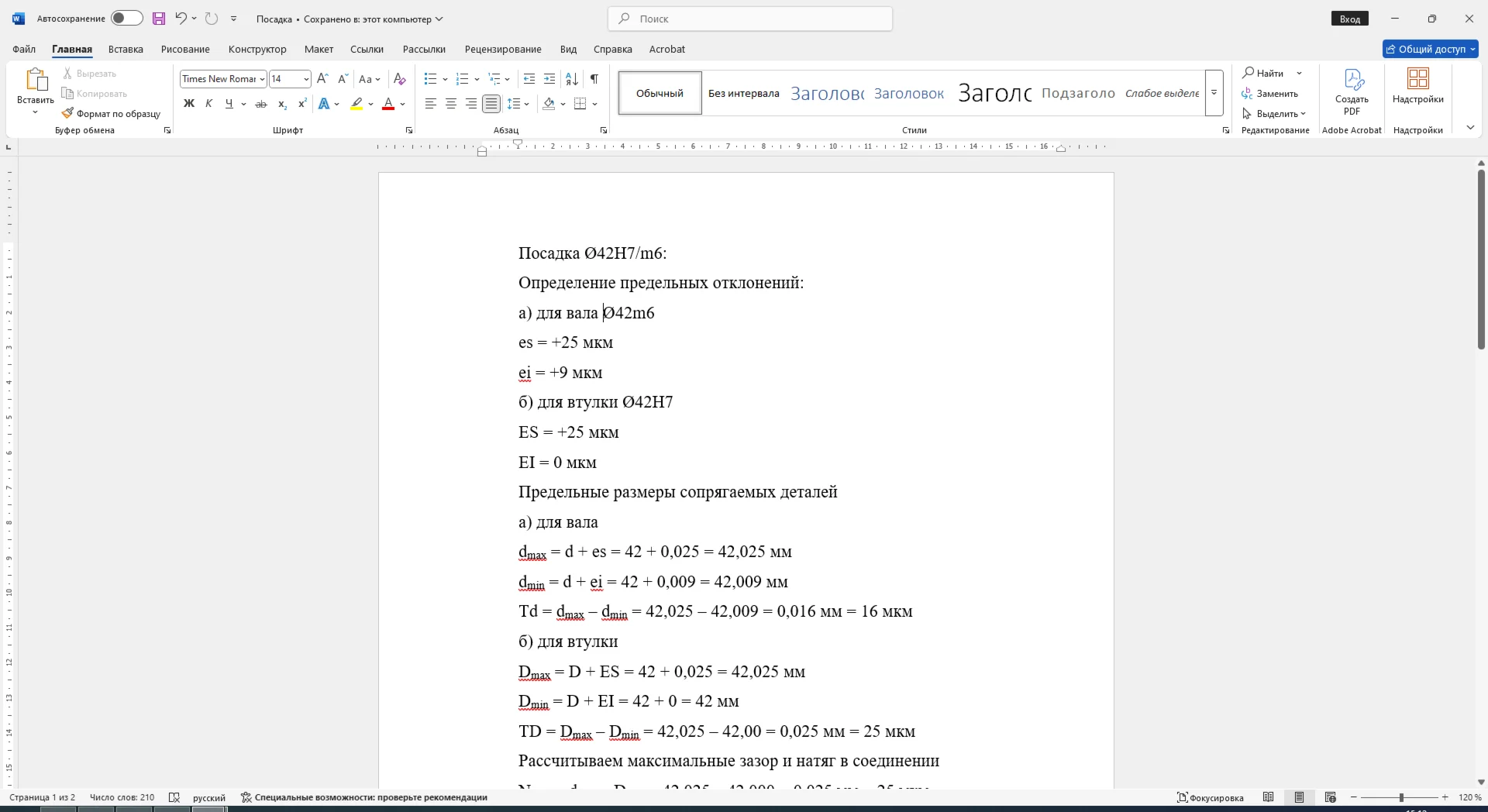The height and width of the screenshot is (812, 1488).
Task: Switch to Web Layout view icon
Action: (x=1331, y=797)
